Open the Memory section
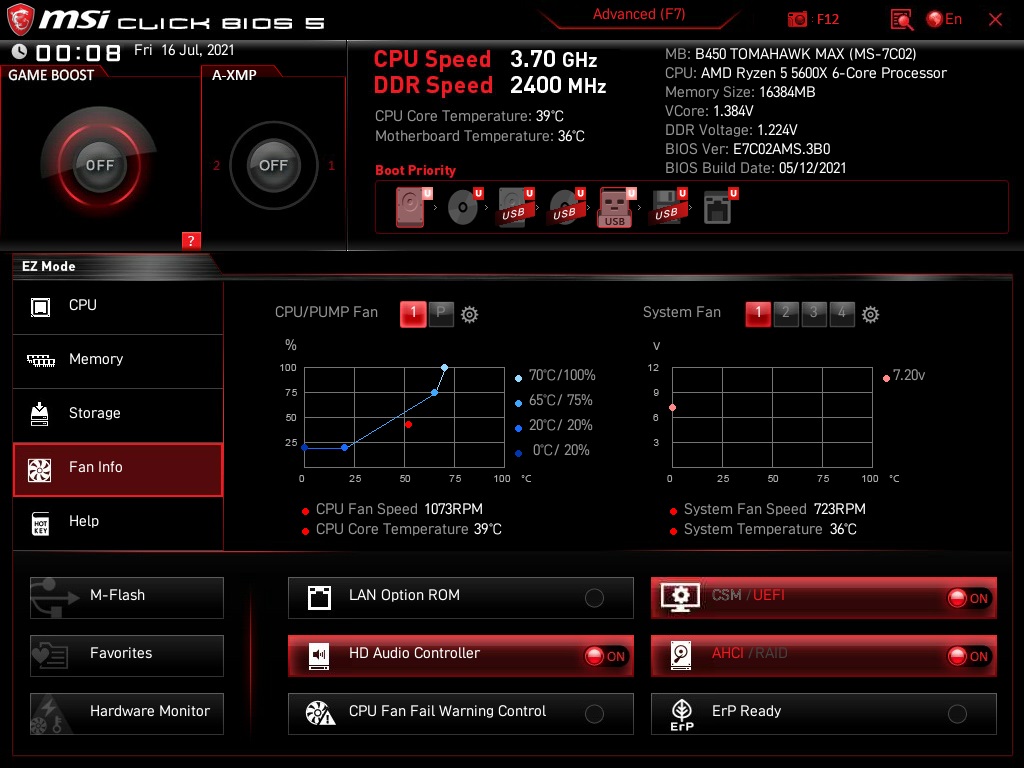This screenshot has width=1024, height=768. (118, 360)
